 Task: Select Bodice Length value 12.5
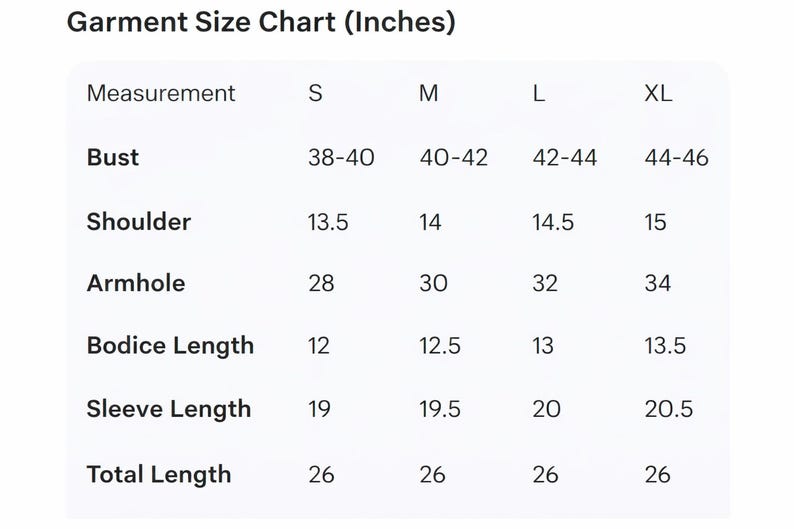point(440,346)
